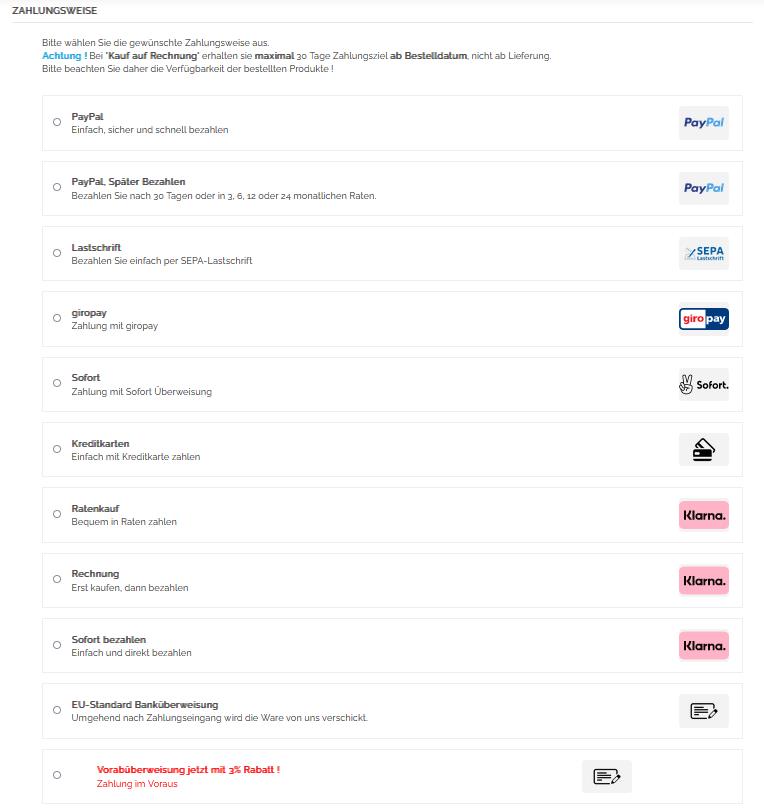Click the Vorabüberweisung payment slip icon
The image size is (764, 808).
tap(607, 776)
